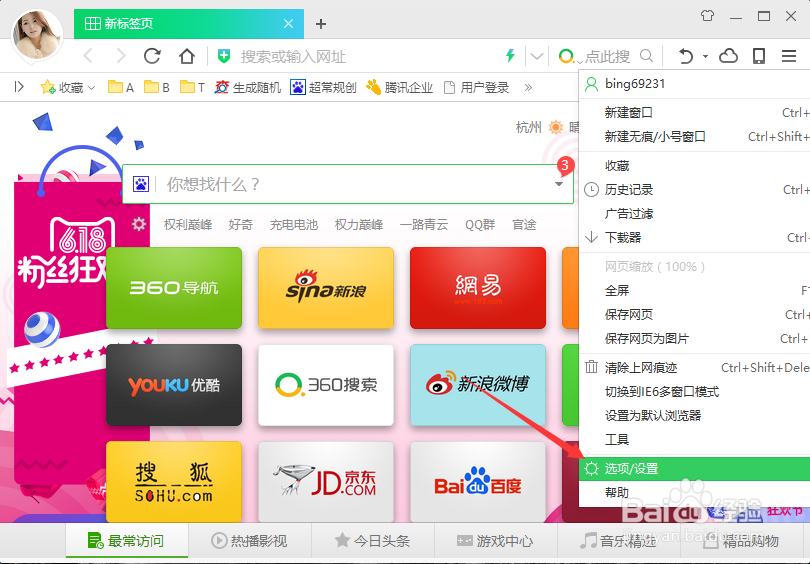Select 新建无痕/小号窗口 from the menu

pos(694,136)
